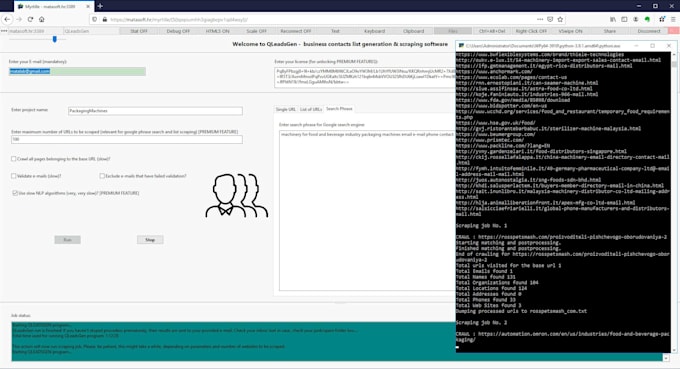Viewport: 680px width, 369px height.
Task: Click the maximum number of URLs field
Action: [127, 140]
